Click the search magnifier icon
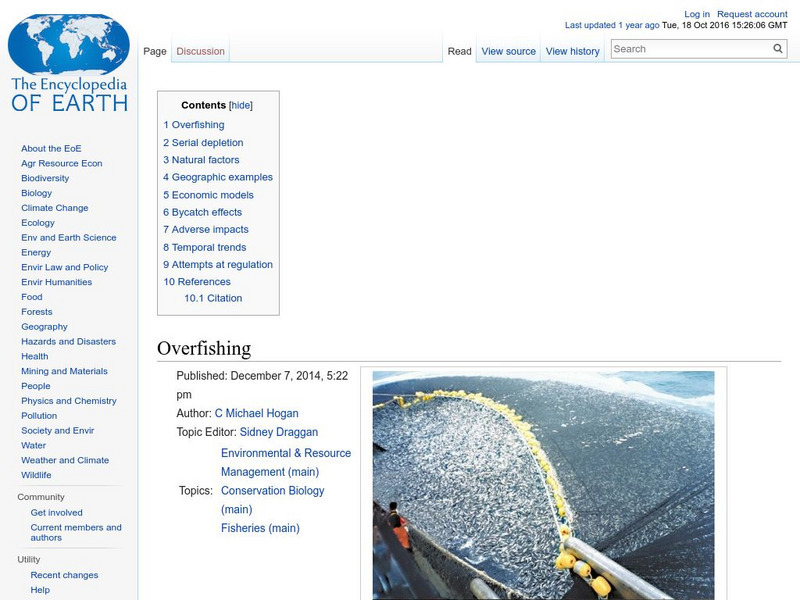Image resolution: width=800 pixels, height=600 pixels. tap(778, 48)
